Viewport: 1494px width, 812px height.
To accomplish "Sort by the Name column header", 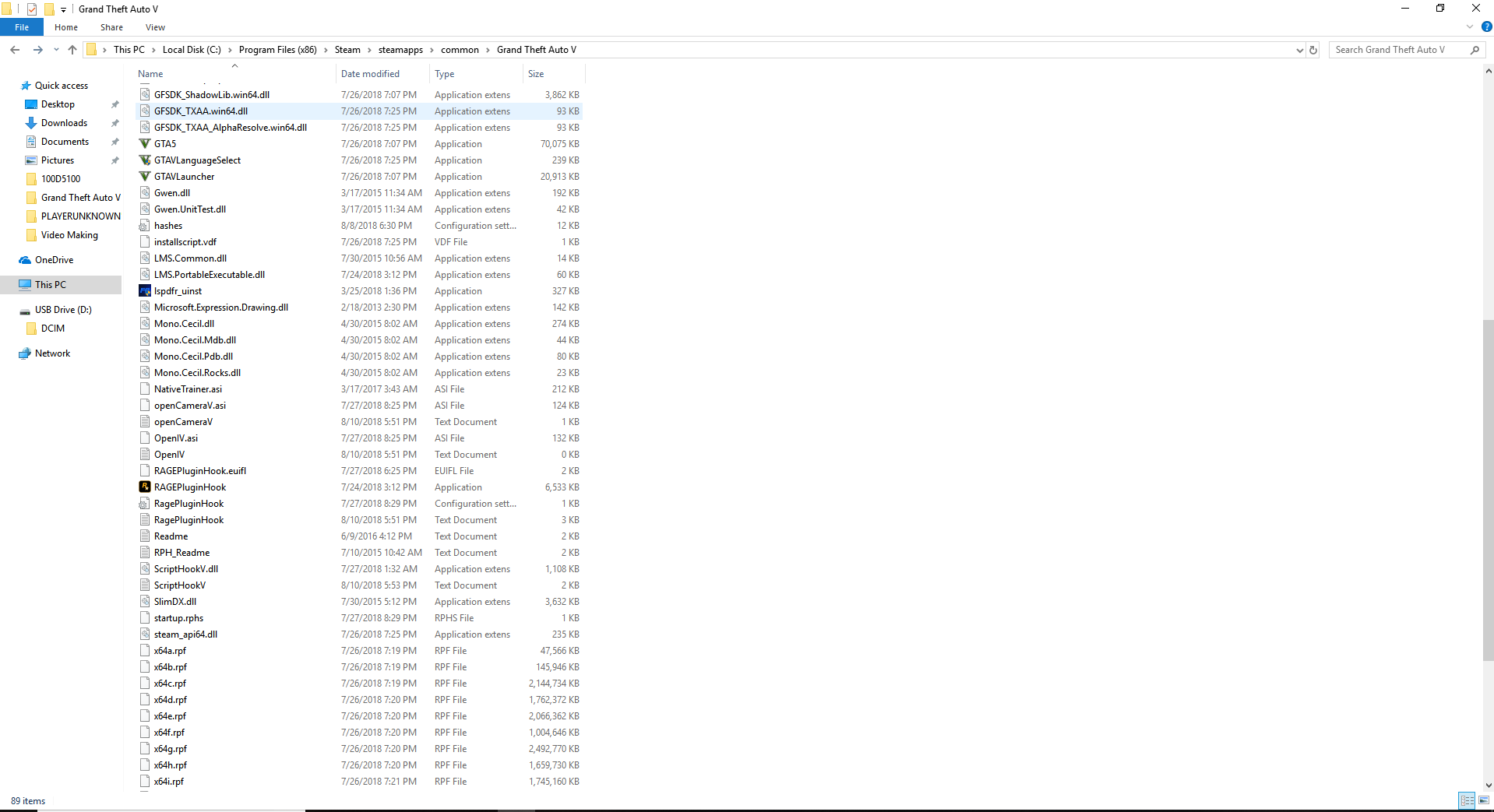I will coord(234,74).
